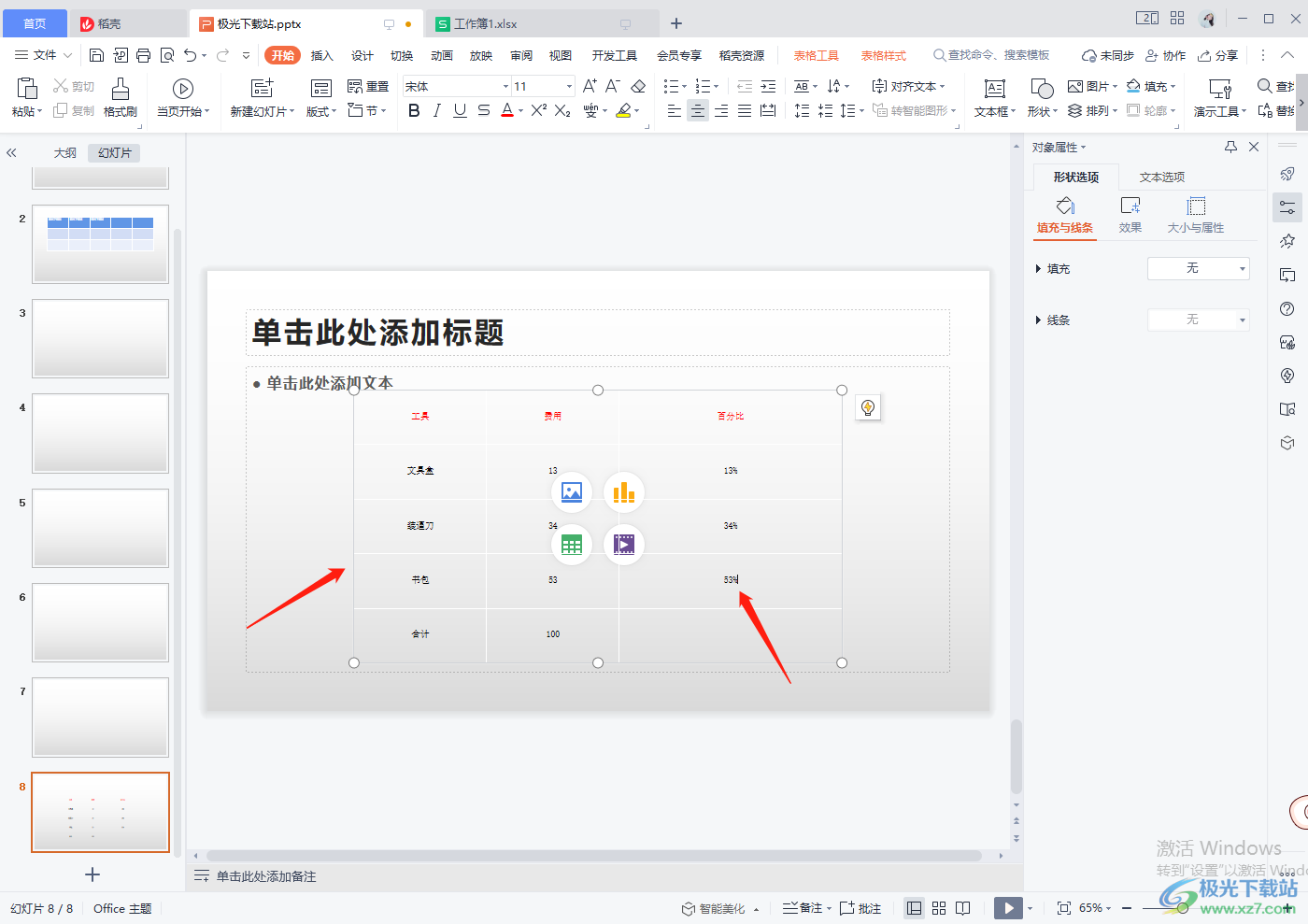Apply superscript formatting
This screenshot has height=924, width=1308.
coord(539,110)
